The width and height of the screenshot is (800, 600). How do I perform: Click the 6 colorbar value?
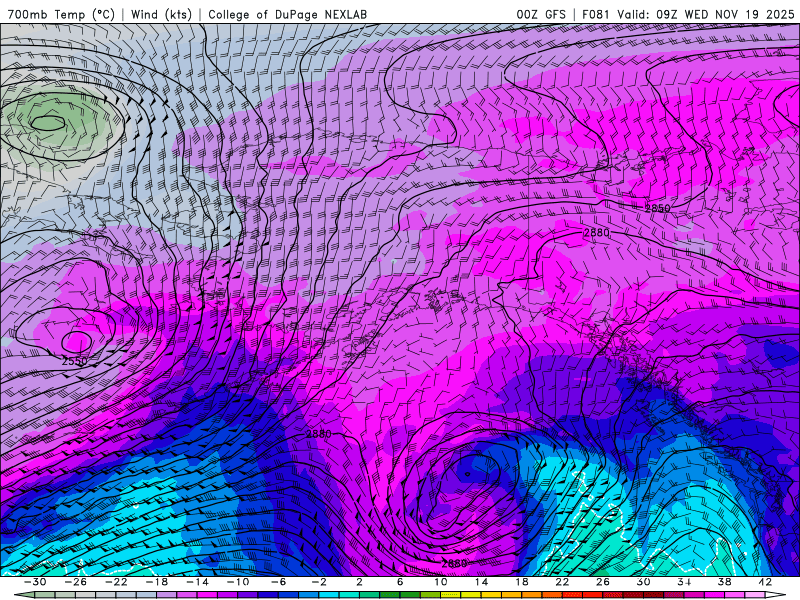tap(399, 582)
